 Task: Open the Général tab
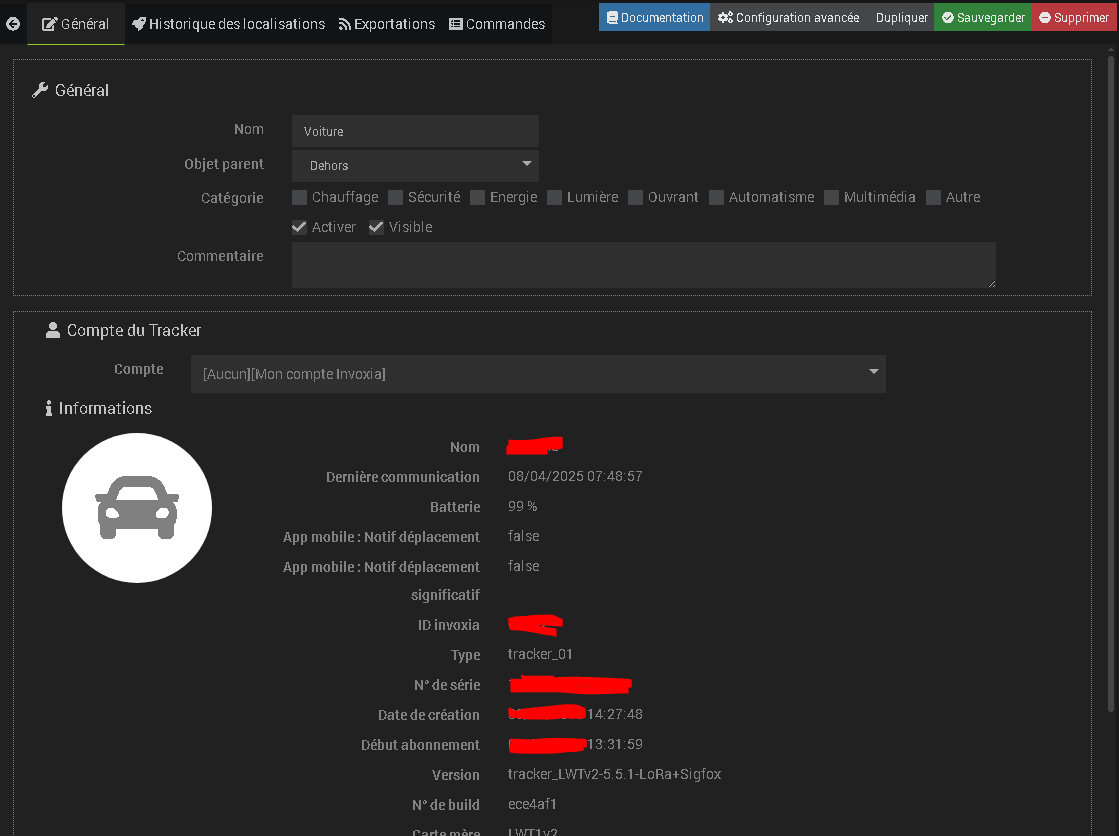click(x=76, y=24)
